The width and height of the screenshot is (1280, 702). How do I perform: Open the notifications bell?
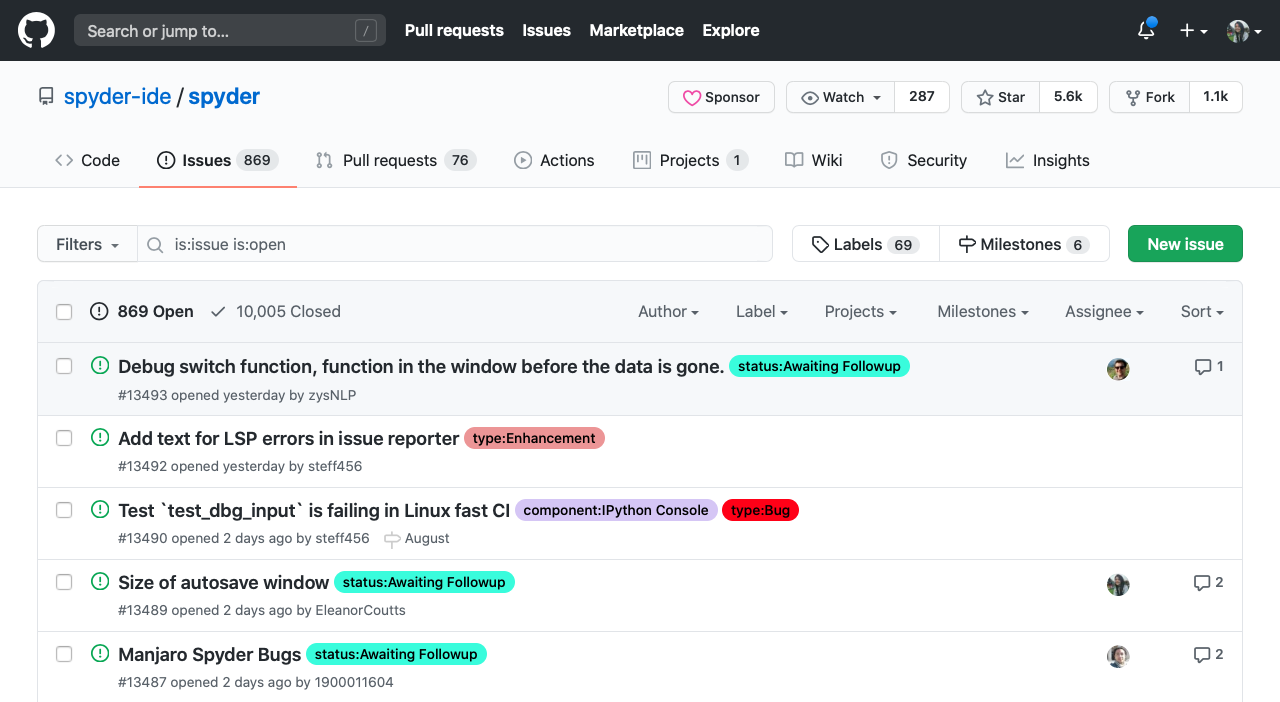1144,31
